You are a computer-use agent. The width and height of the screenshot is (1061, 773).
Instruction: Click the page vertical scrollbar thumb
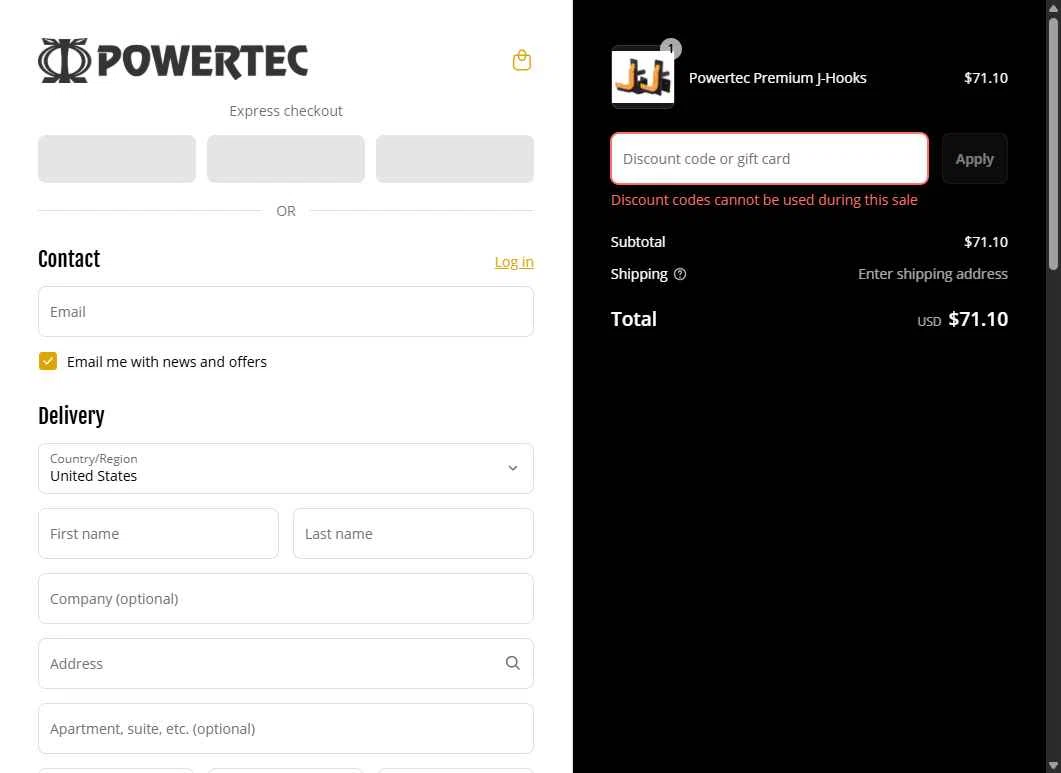pos(1053,143)
